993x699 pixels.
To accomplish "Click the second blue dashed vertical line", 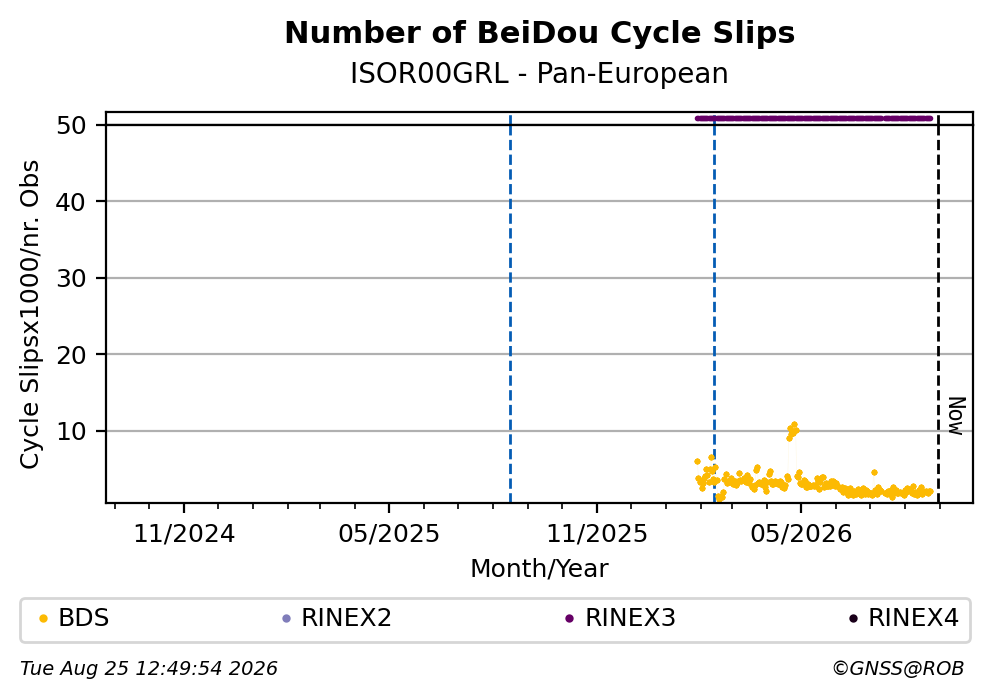I will 714,309.
